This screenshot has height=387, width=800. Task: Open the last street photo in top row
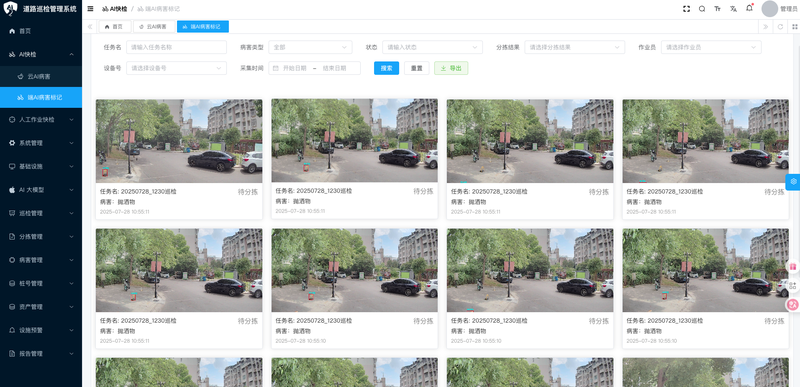(x=706, y=141)
